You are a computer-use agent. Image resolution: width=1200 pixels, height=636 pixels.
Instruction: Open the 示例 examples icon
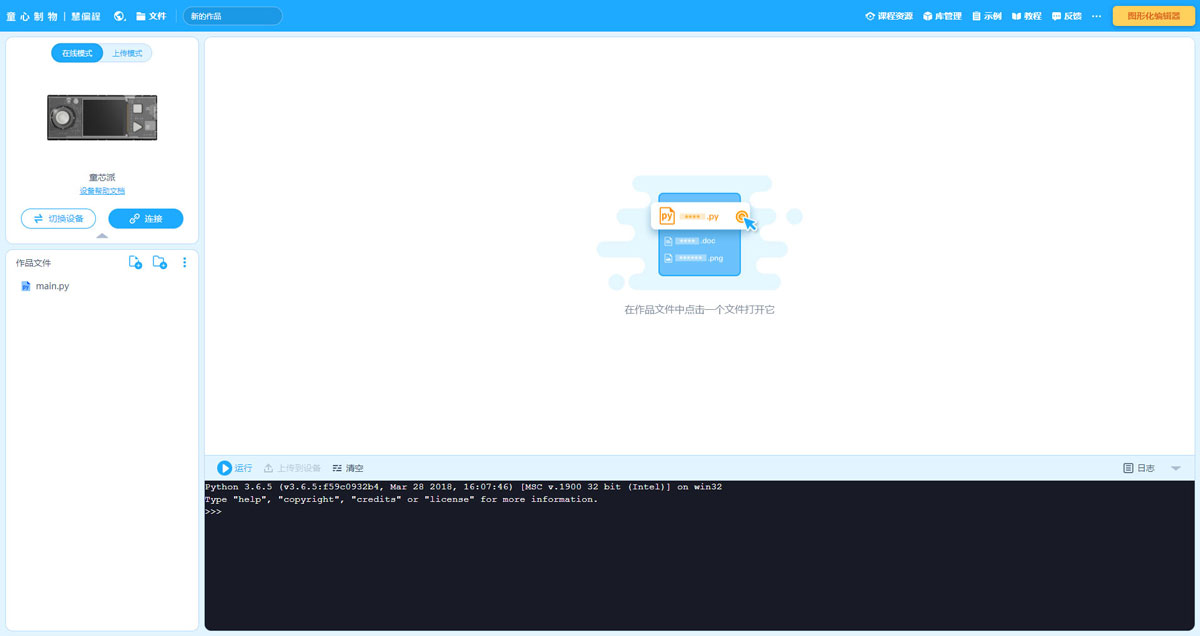[x=985, y=15]
